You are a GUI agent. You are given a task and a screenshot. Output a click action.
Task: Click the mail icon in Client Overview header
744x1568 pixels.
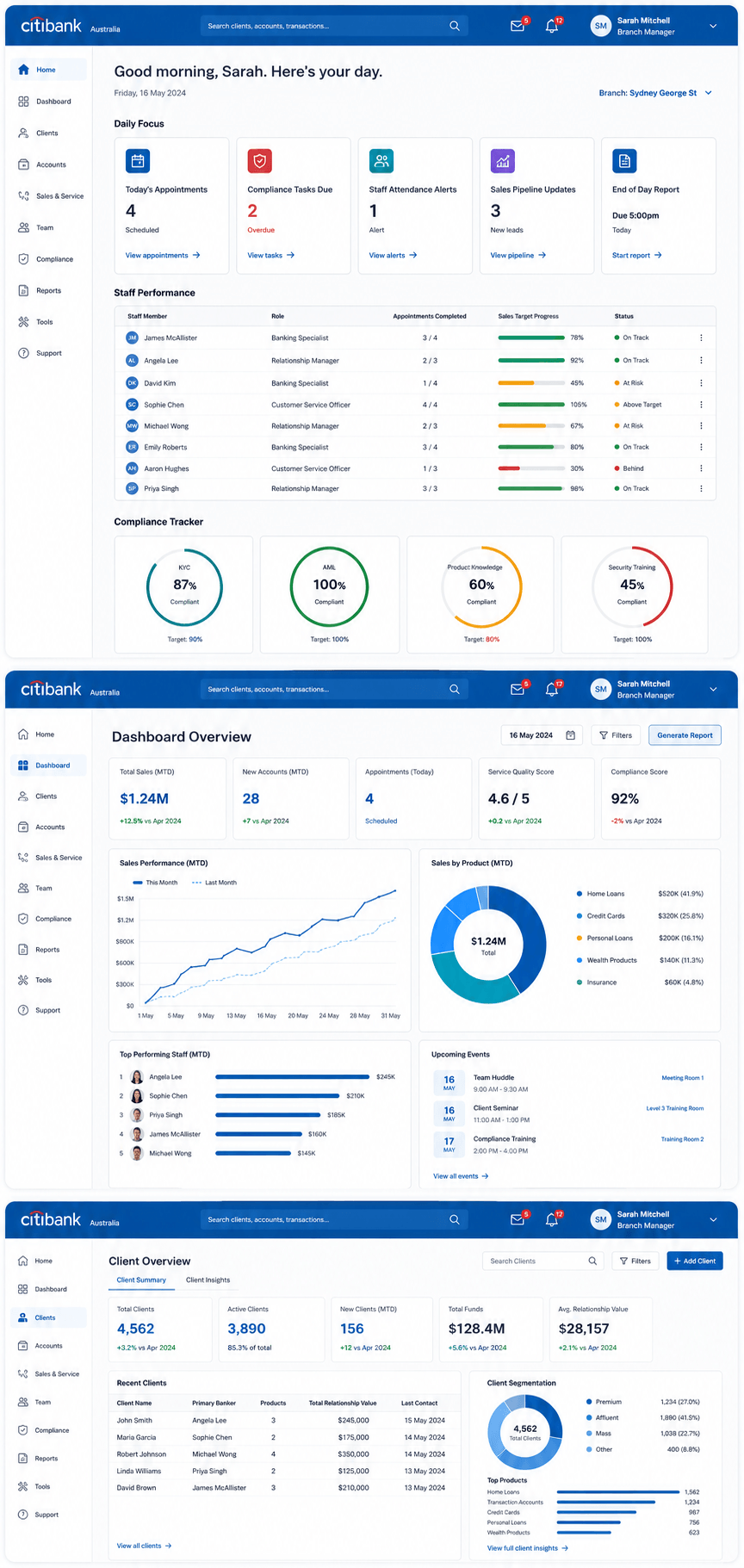point(518,1219)
